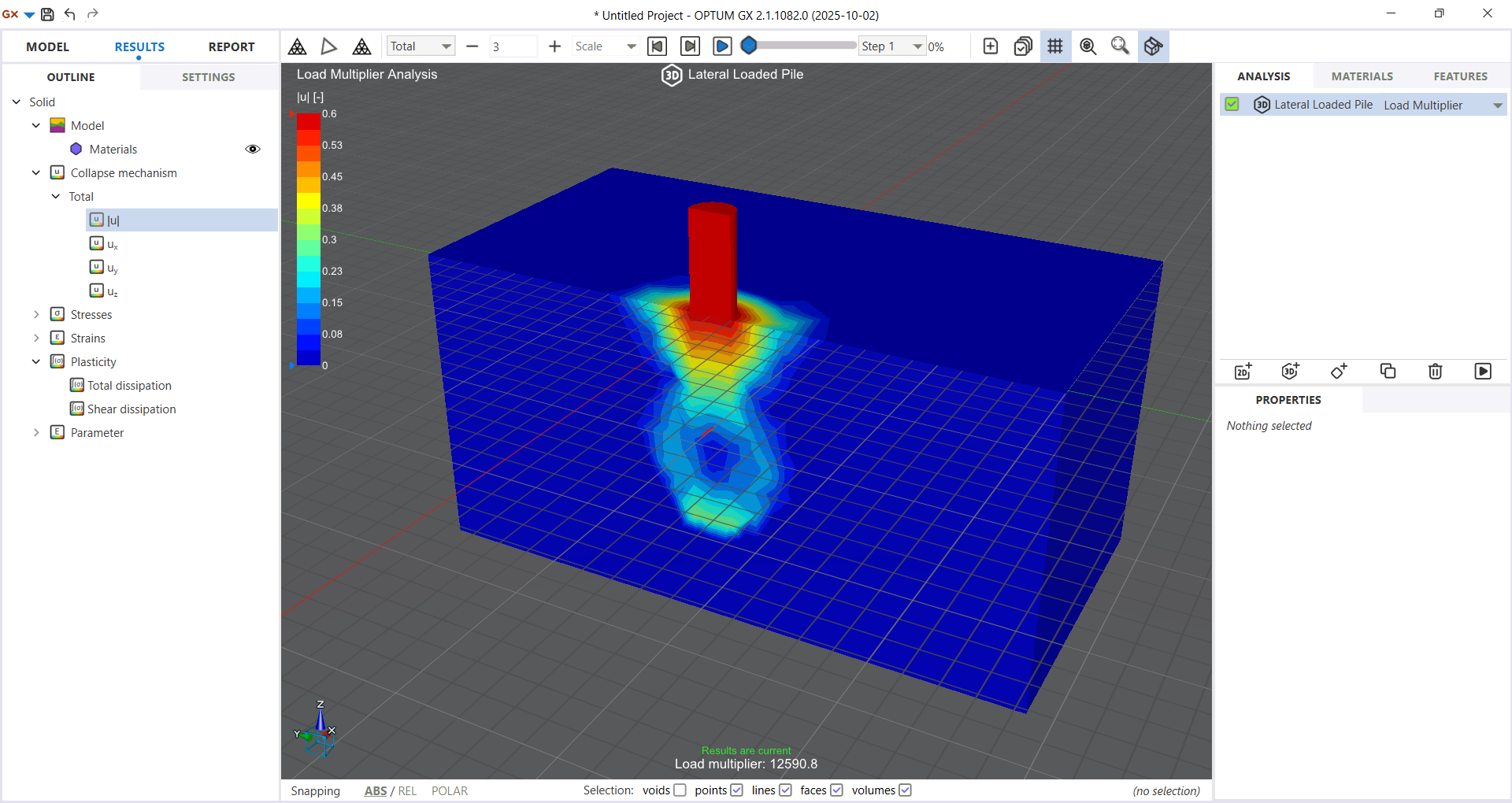1512x803 pixels.
Task: Open the REPORT menu tab
Action: point(231,46)
